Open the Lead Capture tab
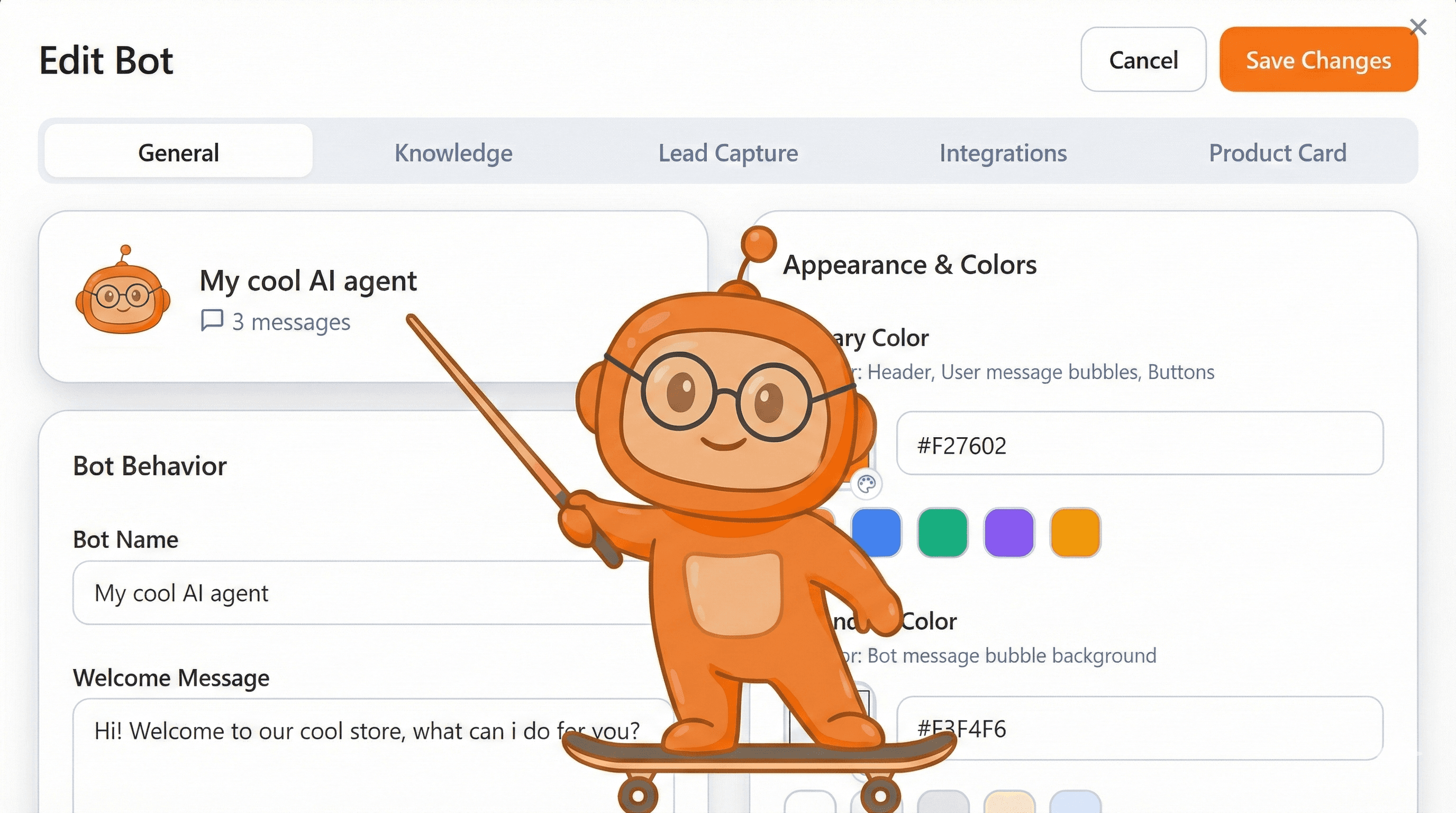The width and height of the screenshot is (1456, 813). 727,152
